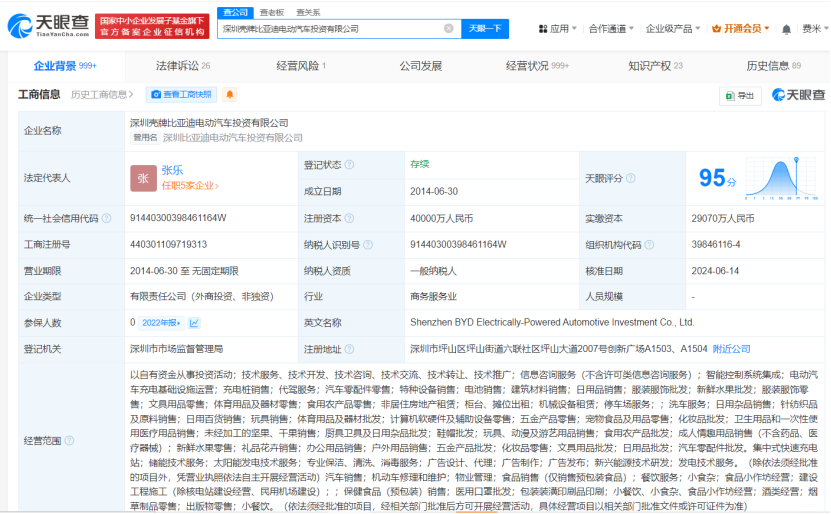
Task: Click the 附近公司 link
Action: click(x=731, y=349)
